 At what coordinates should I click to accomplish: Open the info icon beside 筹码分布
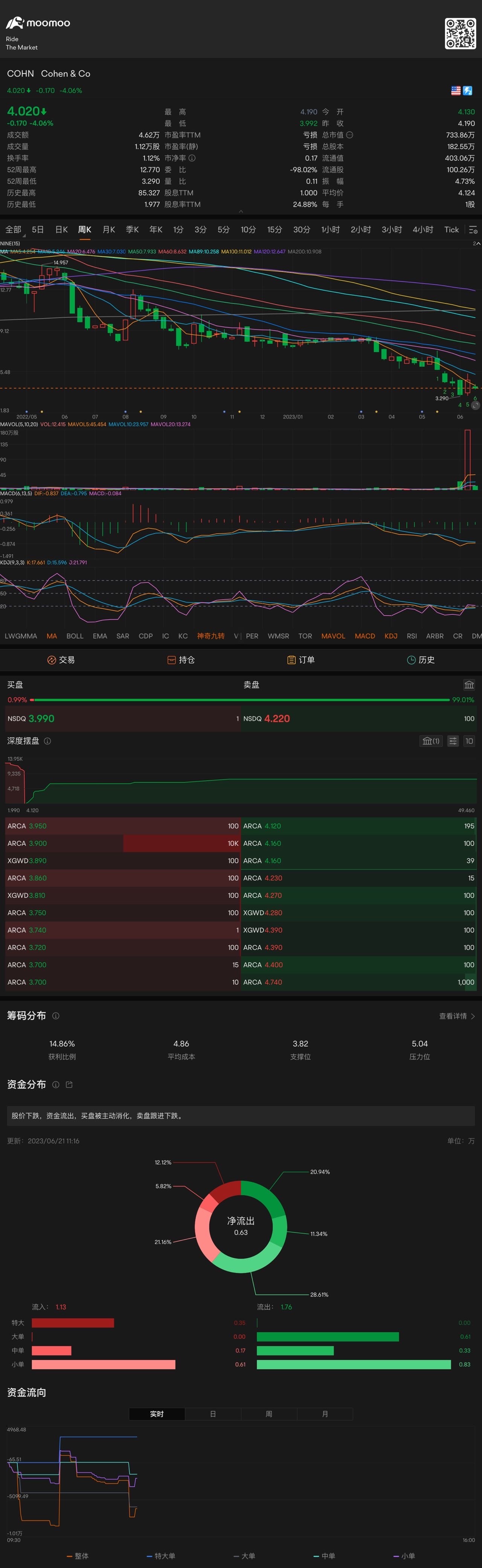[56, 1016]
